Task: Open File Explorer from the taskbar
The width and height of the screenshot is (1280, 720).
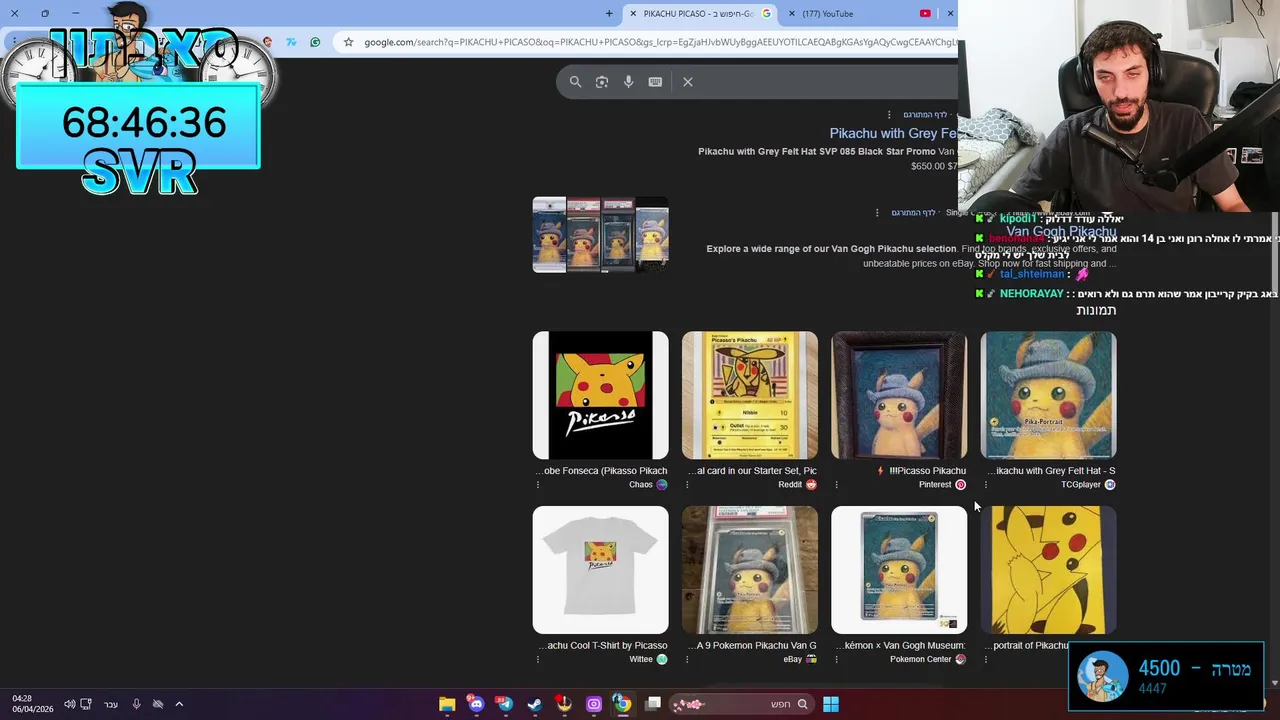Action: point(447,704)
